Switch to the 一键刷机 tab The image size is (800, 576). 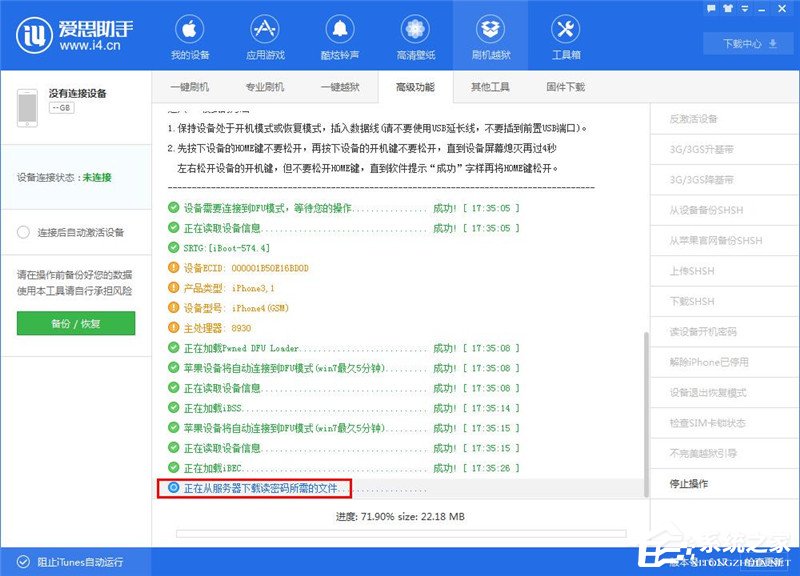[190, 87]
